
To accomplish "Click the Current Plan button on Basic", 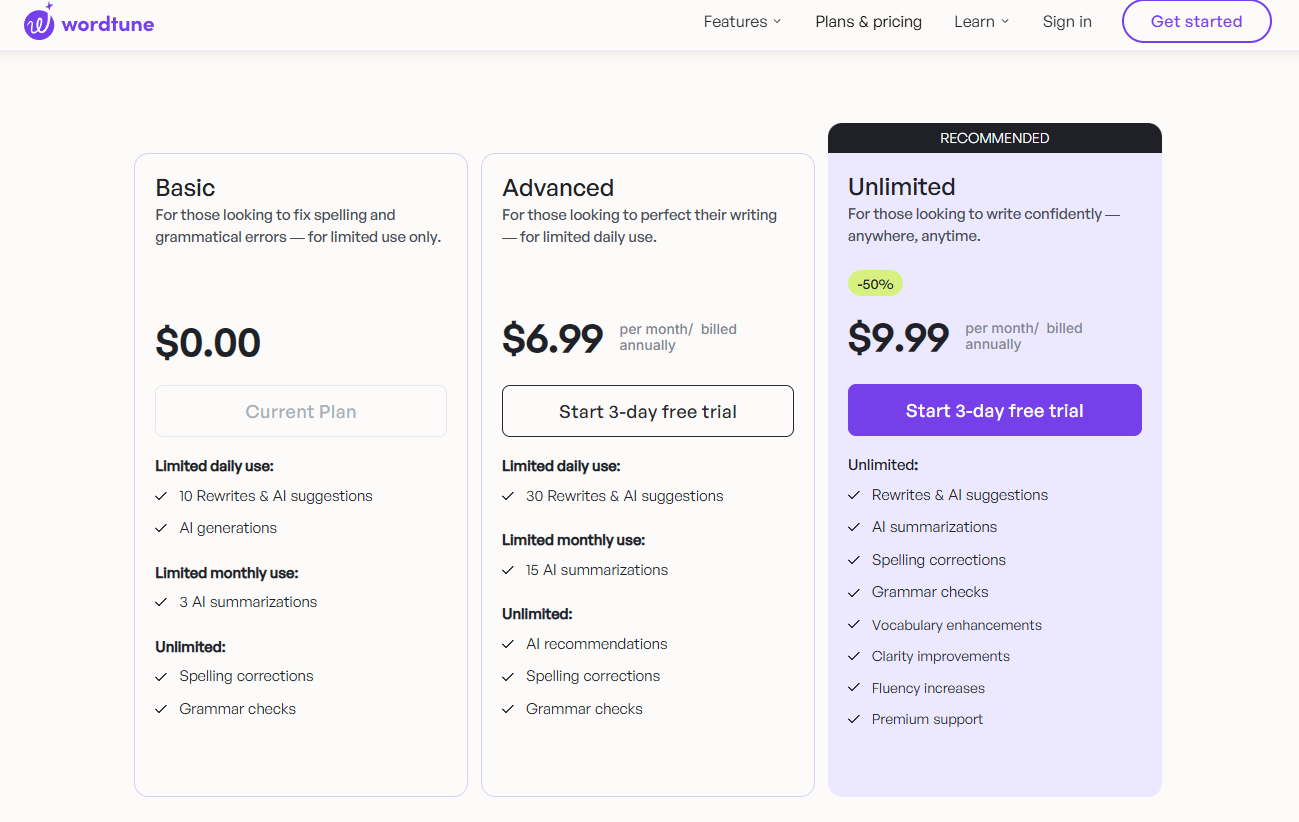I will (301, 411).
